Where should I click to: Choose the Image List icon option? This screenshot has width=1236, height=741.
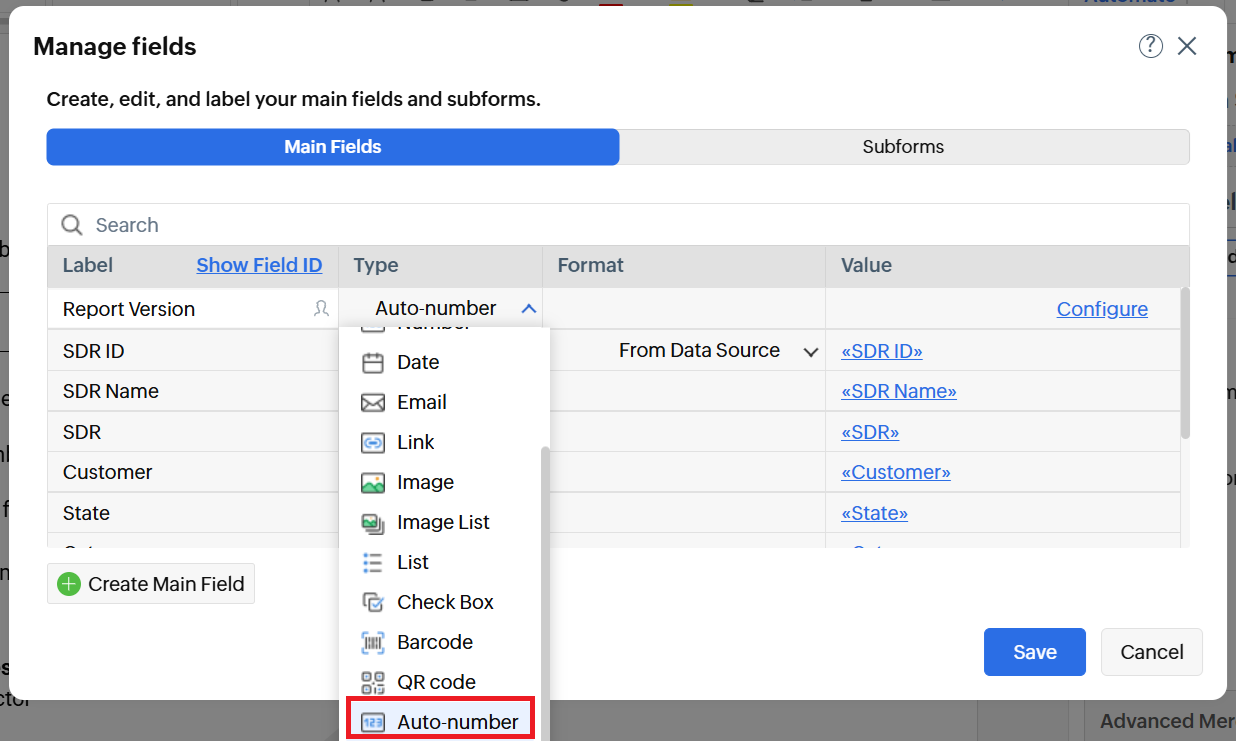pos(373,522)
